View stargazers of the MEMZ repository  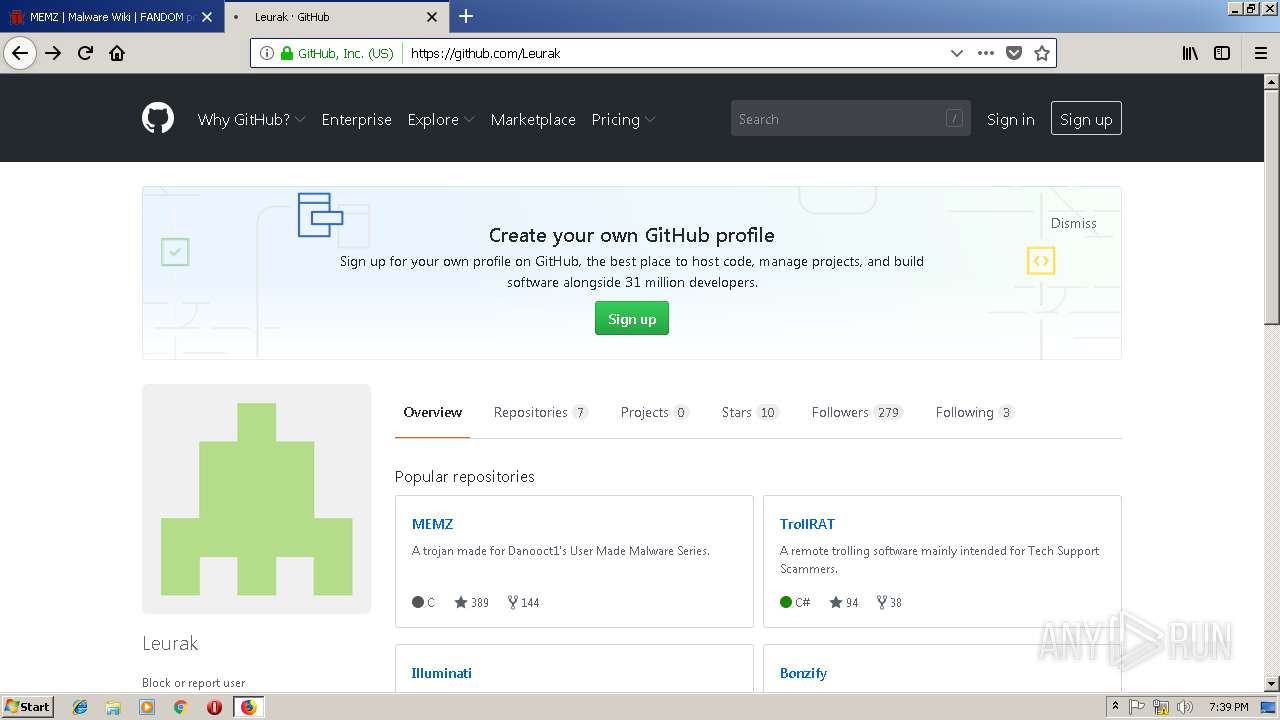tap(471, 602)
